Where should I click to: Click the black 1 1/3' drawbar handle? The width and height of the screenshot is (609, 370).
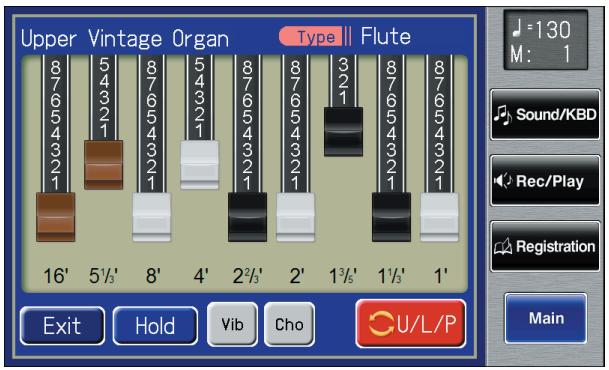[392, 217]
